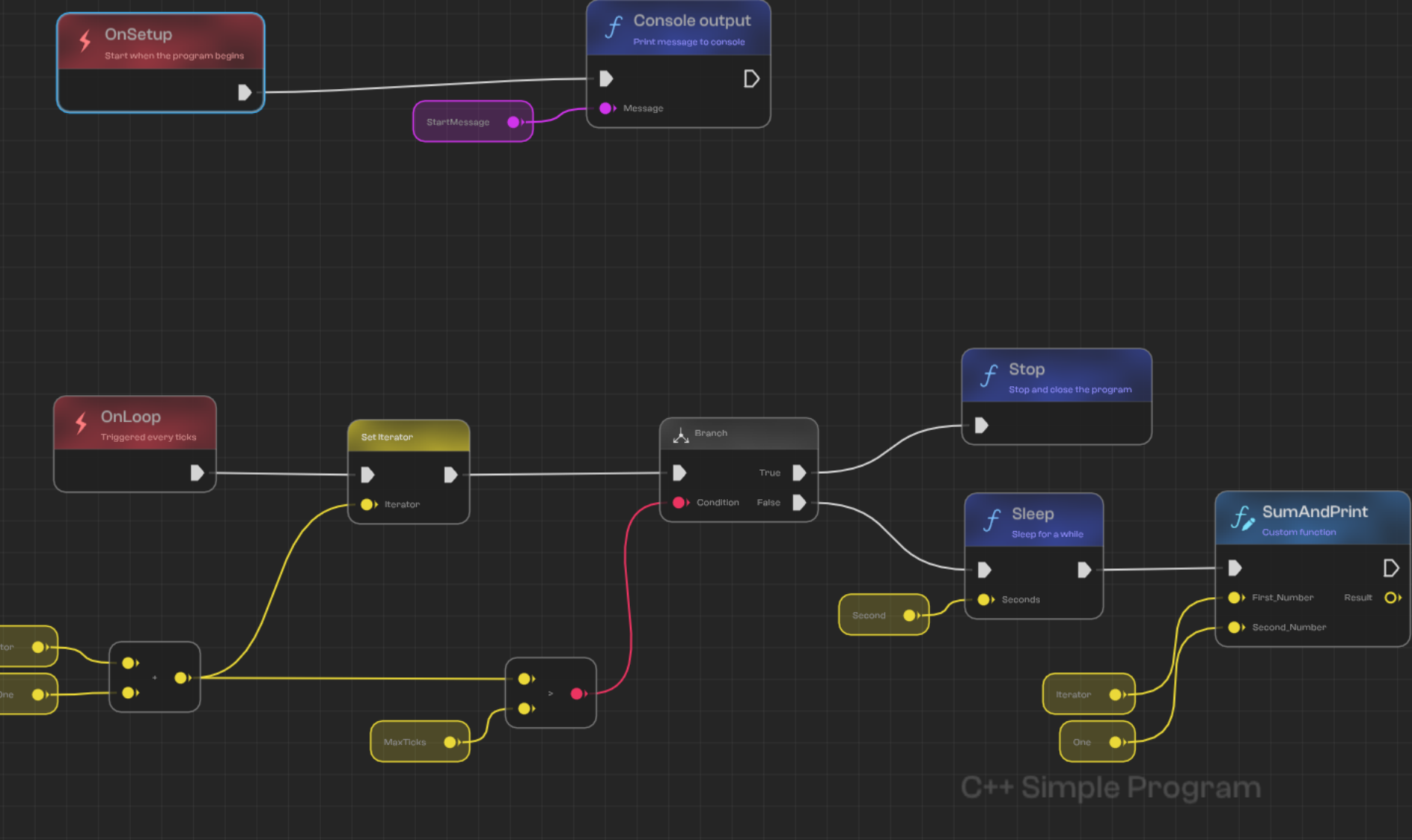
Task: Select the Second variable label
Action: [869, 615]
